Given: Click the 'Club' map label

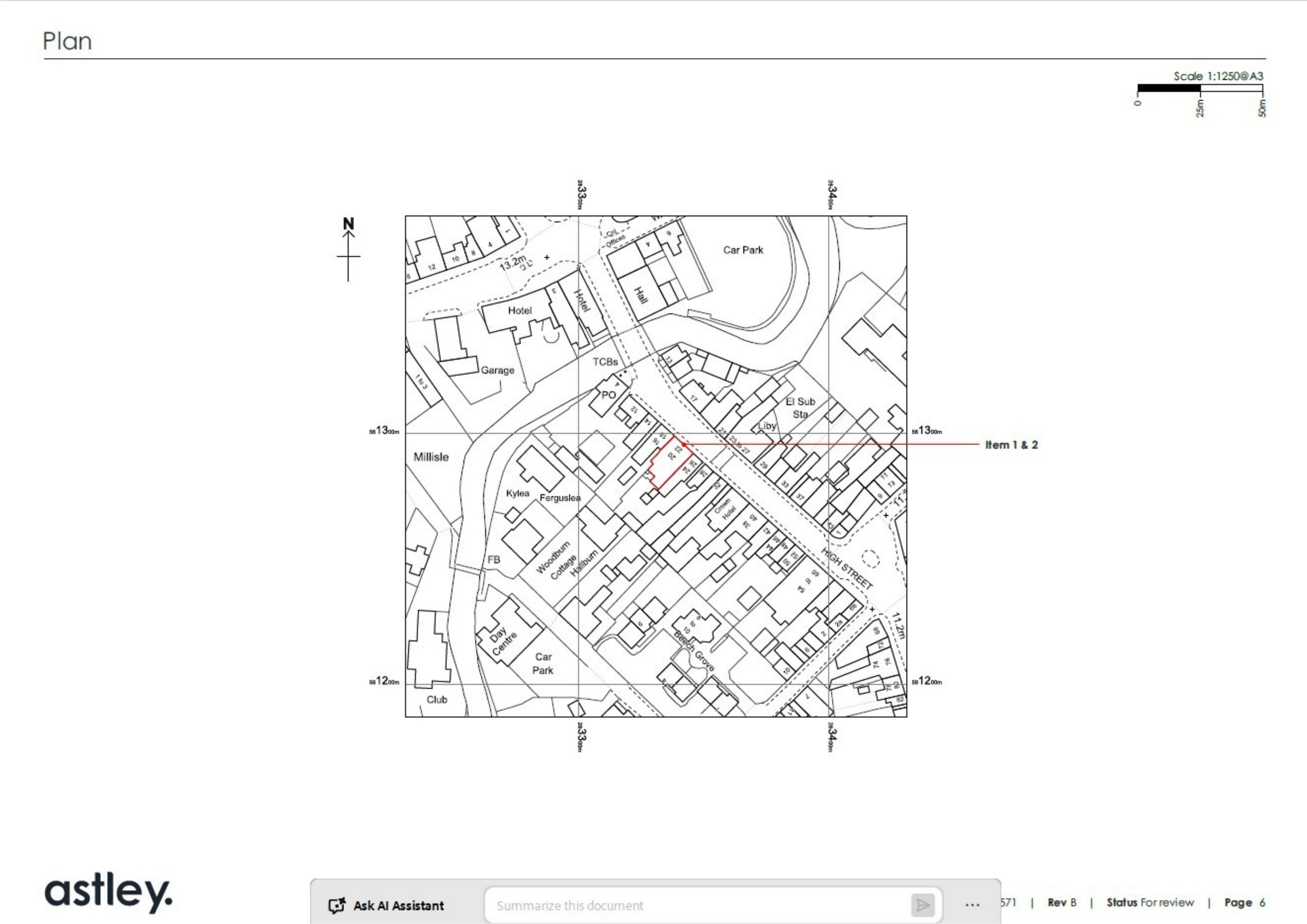Looking at the screenshot, I should tap(437, 700).
